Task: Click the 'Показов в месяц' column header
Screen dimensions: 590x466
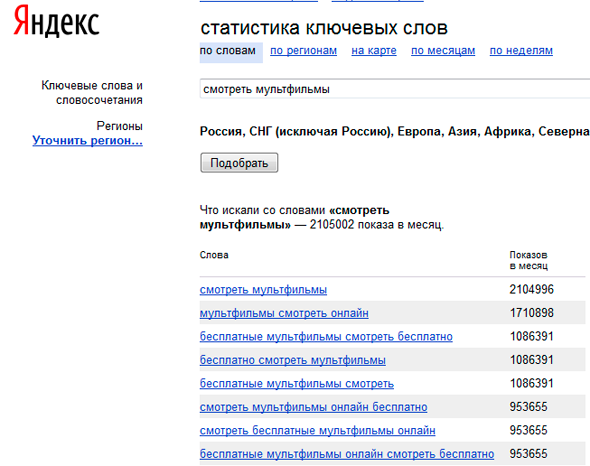Action: pos(529,260)
